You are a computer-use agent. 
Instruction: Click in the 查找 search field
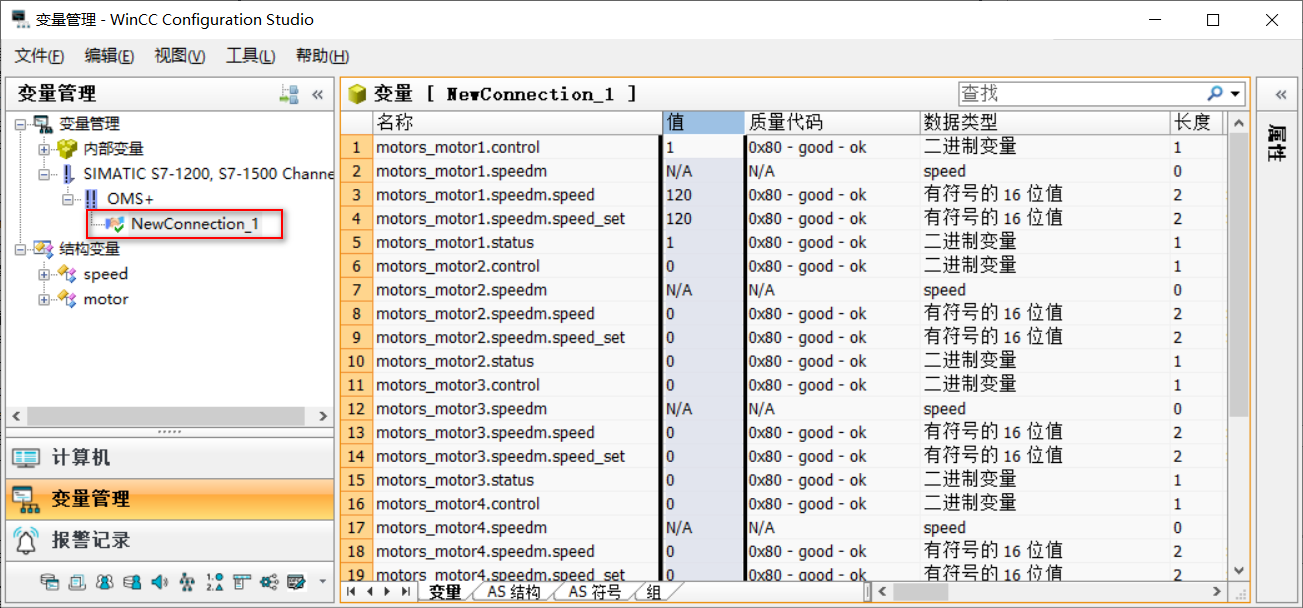pos(1080,93)
